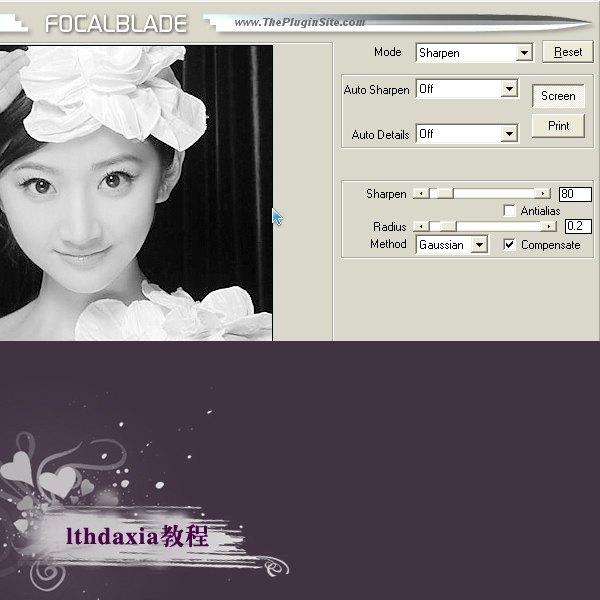Click the Radius slider right arrow
Screen dimensions: 600x600
(549, 227)
